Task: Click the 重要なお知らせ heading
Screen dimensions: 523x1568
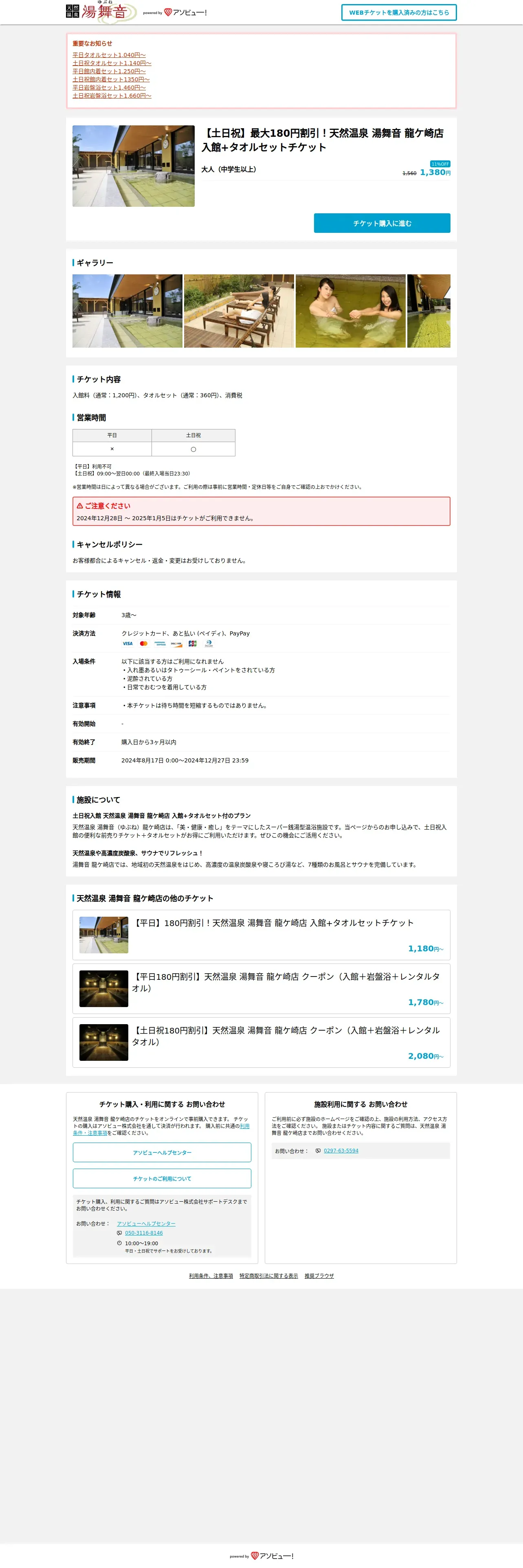Action: tap(92, 43)
